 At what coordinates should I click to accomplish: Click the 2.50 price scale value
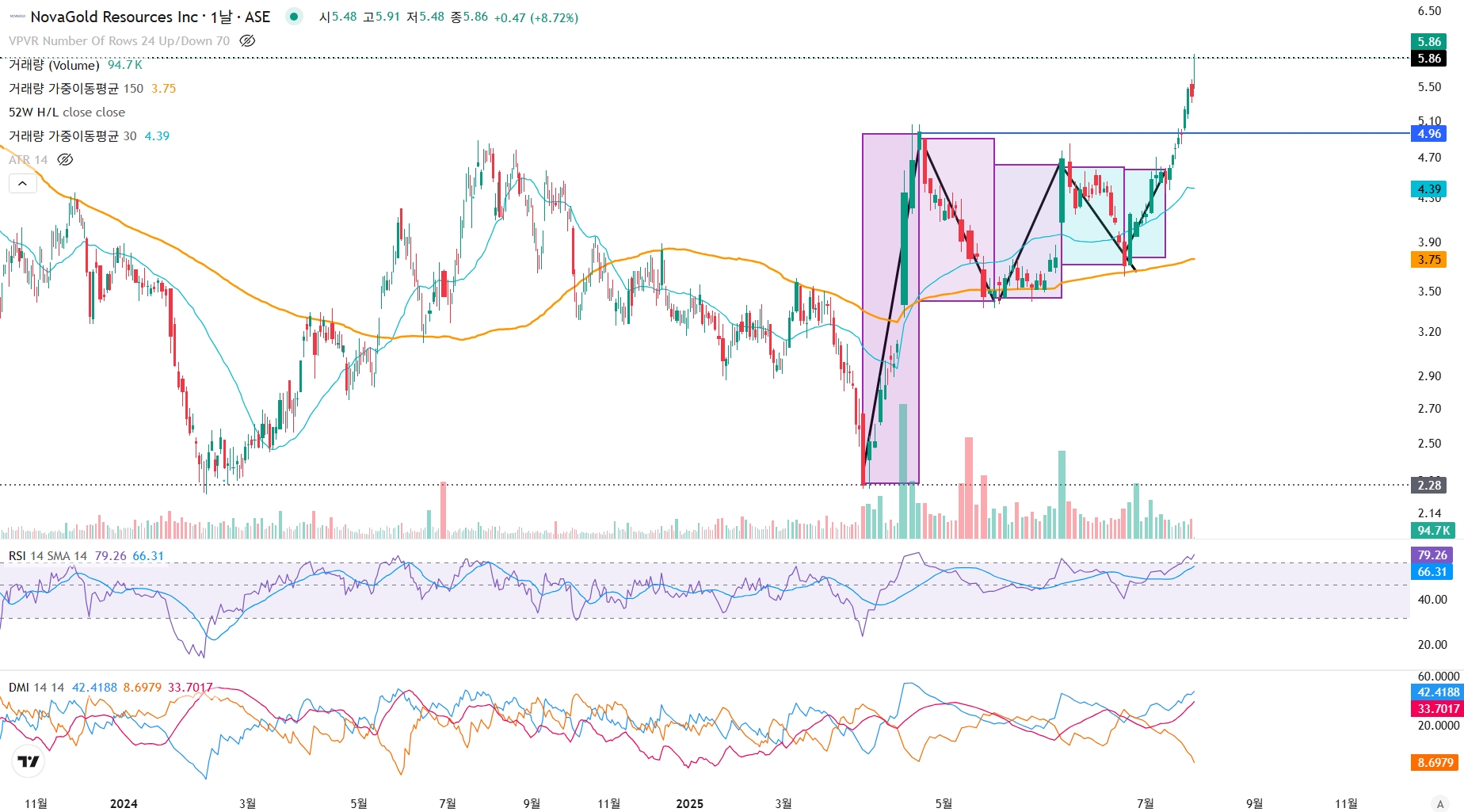1429,443
